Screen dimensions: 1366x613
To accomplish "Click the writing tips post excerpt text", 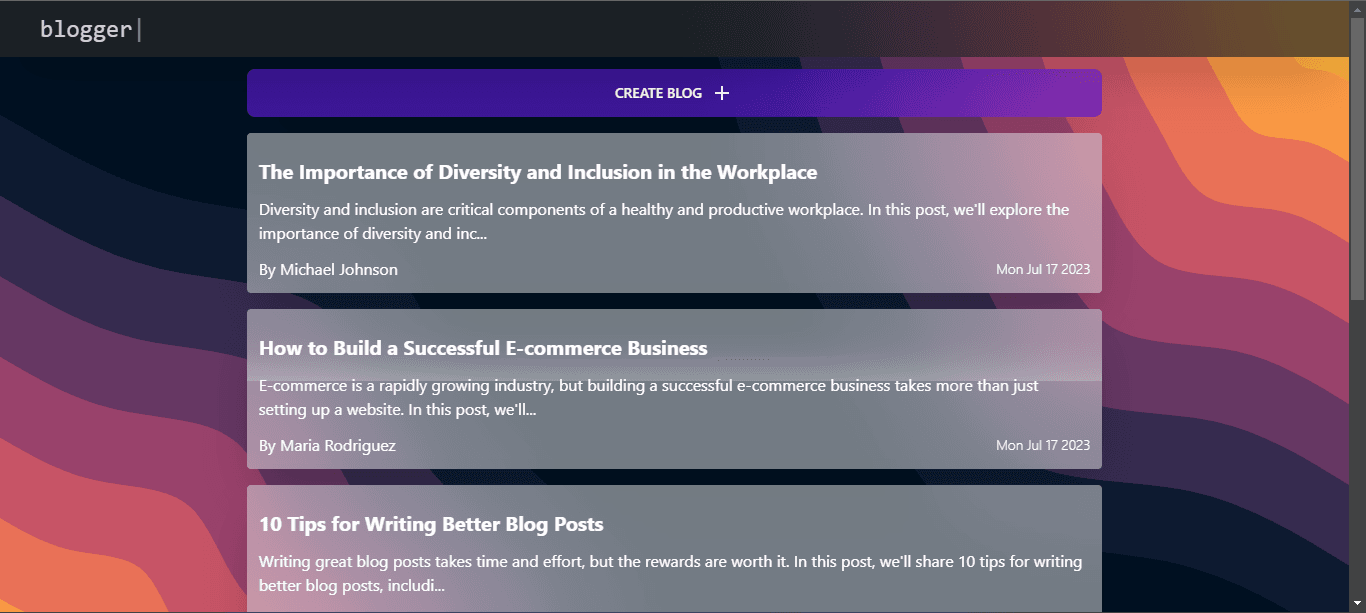I will point(670,574).
